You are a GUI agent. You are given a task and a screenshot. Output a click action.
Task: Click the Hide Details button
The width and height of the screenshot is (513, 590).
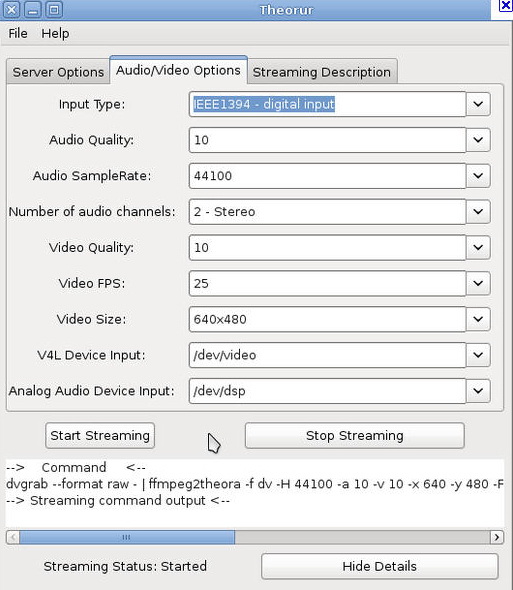pyautogui.click(x=379, y=566)
